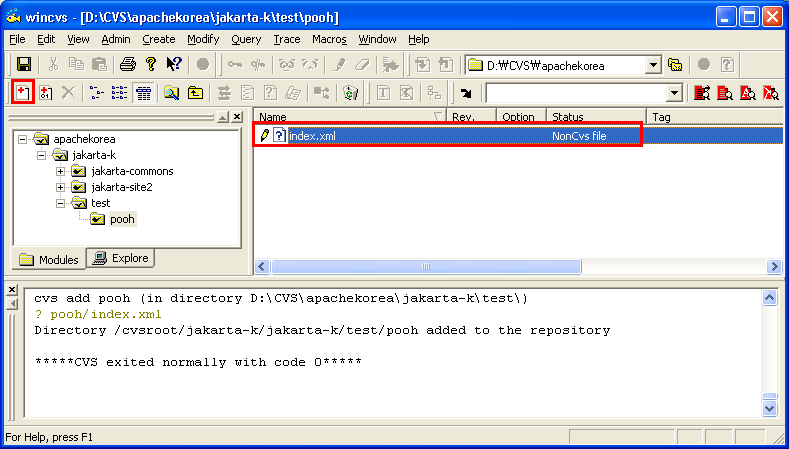This screenshot has height=449, width=789.
Task: Click the Add binary file icon
Action: tap(45, 92)
